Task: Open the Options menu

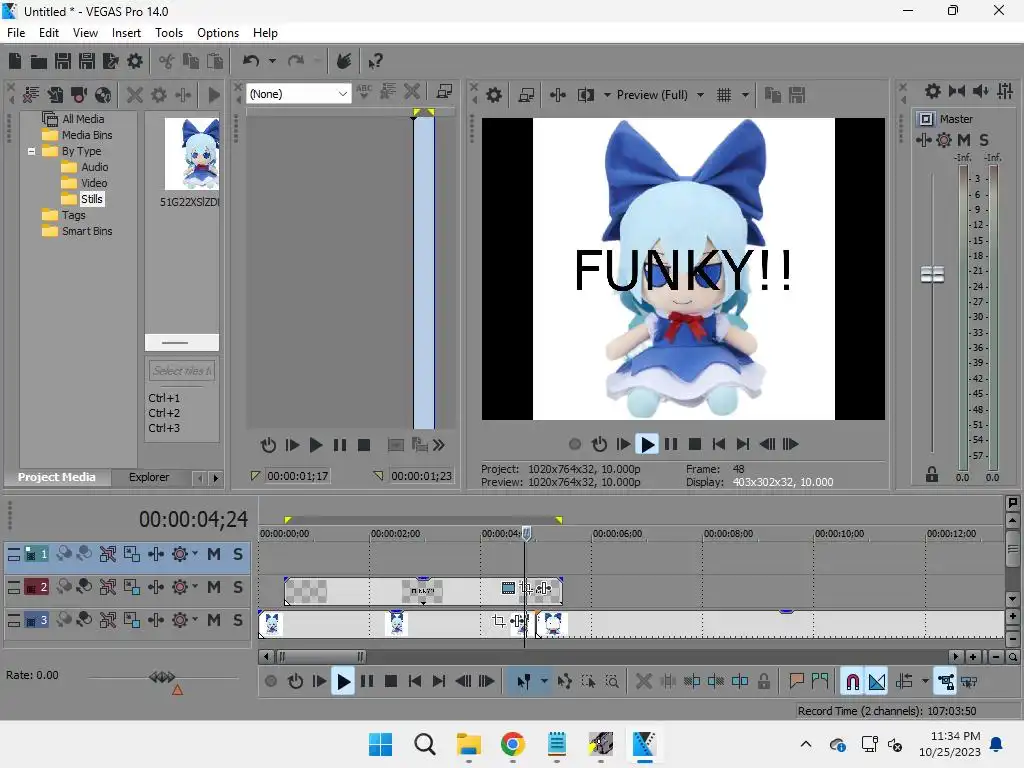Action: click(x=218, y=33)
